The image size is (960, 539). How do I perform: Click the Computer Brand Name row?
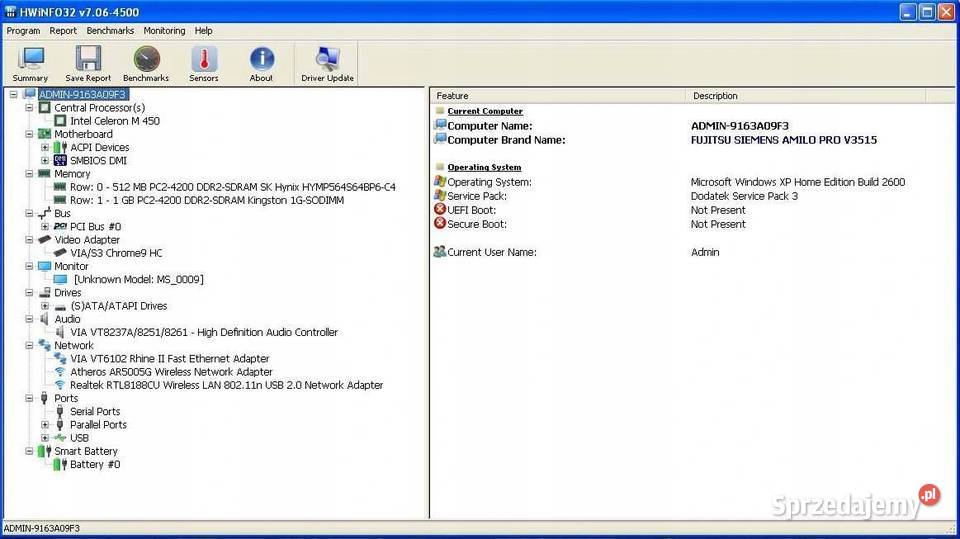click(x=692, y=140)
